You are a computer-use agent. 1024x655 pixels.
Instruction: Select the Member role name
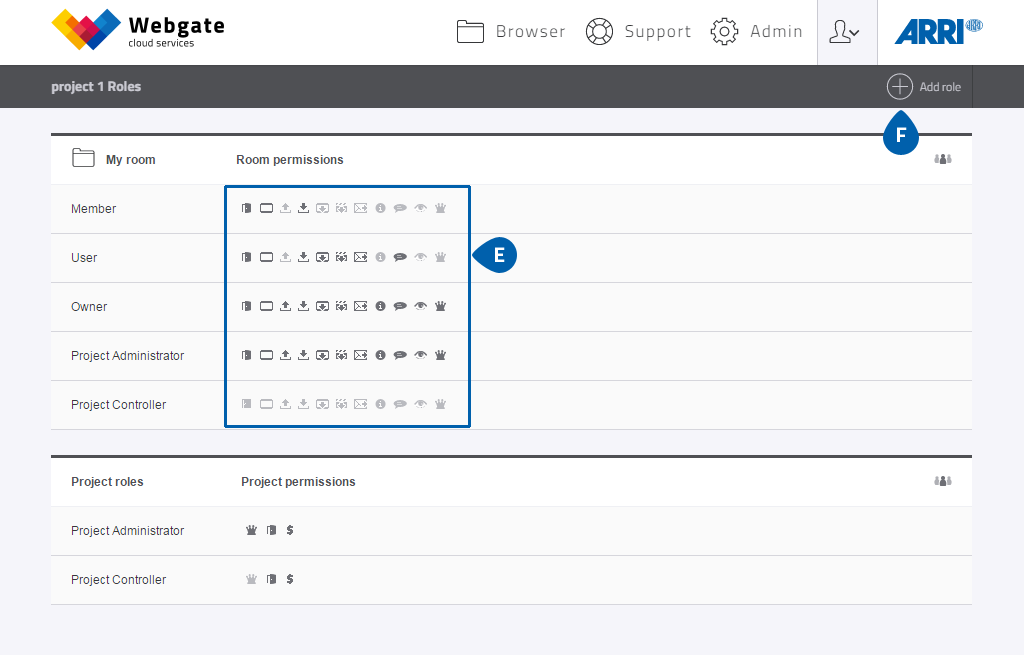[93, 209]
